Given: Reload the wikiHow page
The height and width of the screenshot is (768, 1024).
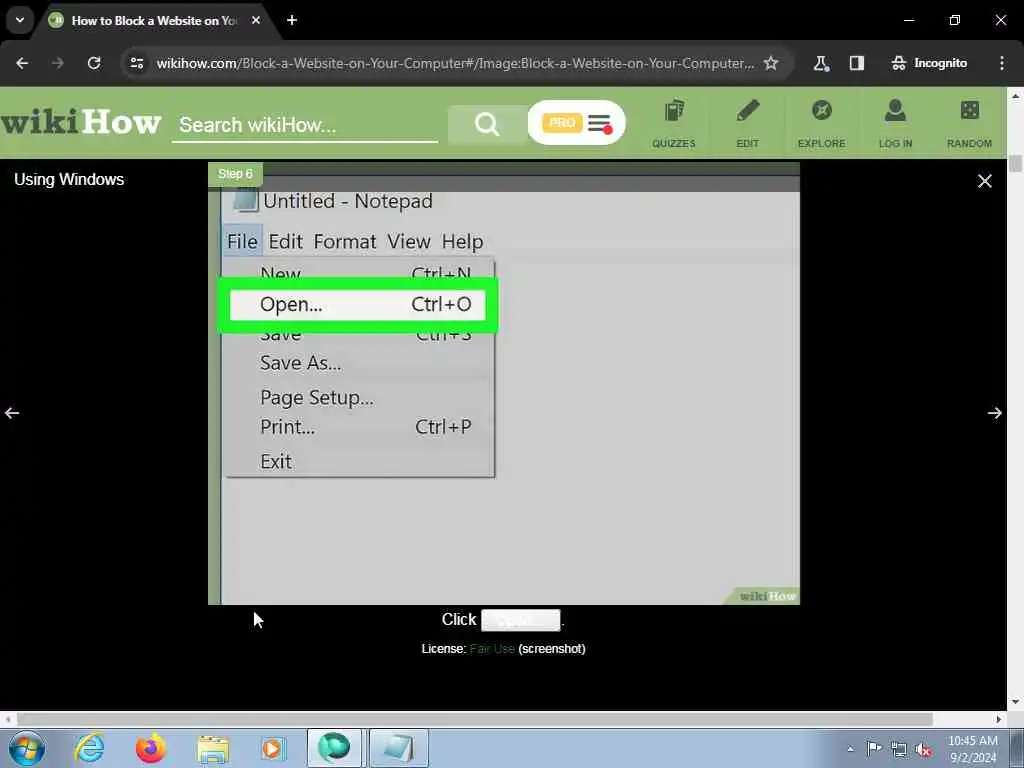Looking at the screenshot, I should [94, 63].
